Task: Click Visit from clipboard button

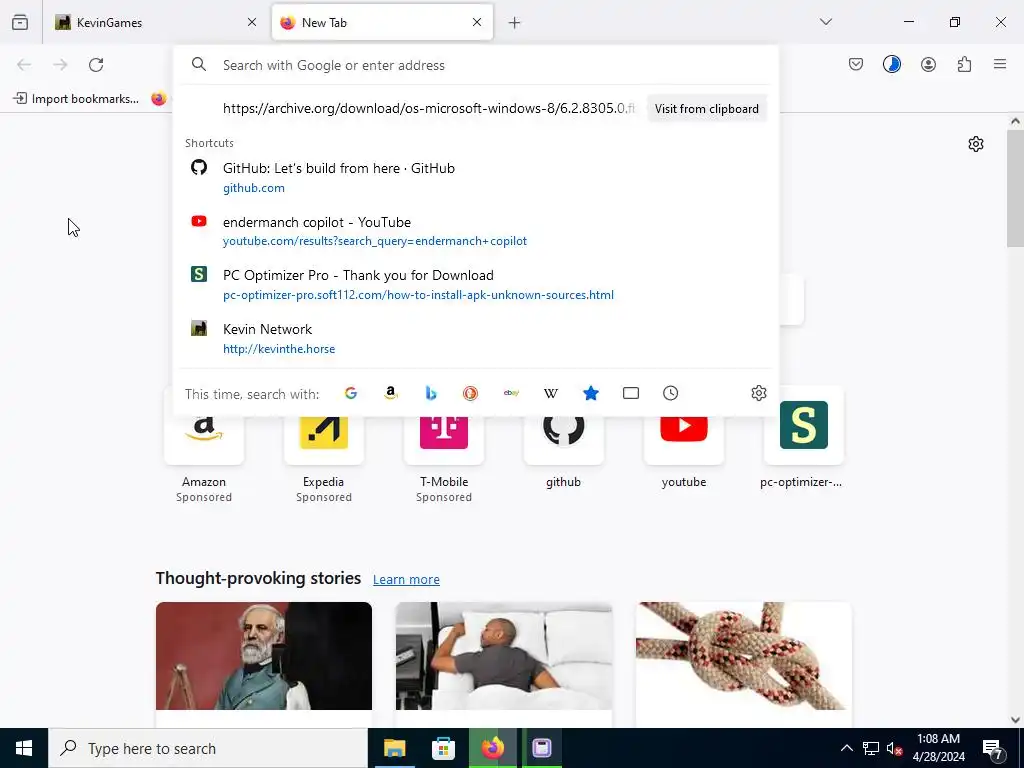Action: (x=707, y=108)
